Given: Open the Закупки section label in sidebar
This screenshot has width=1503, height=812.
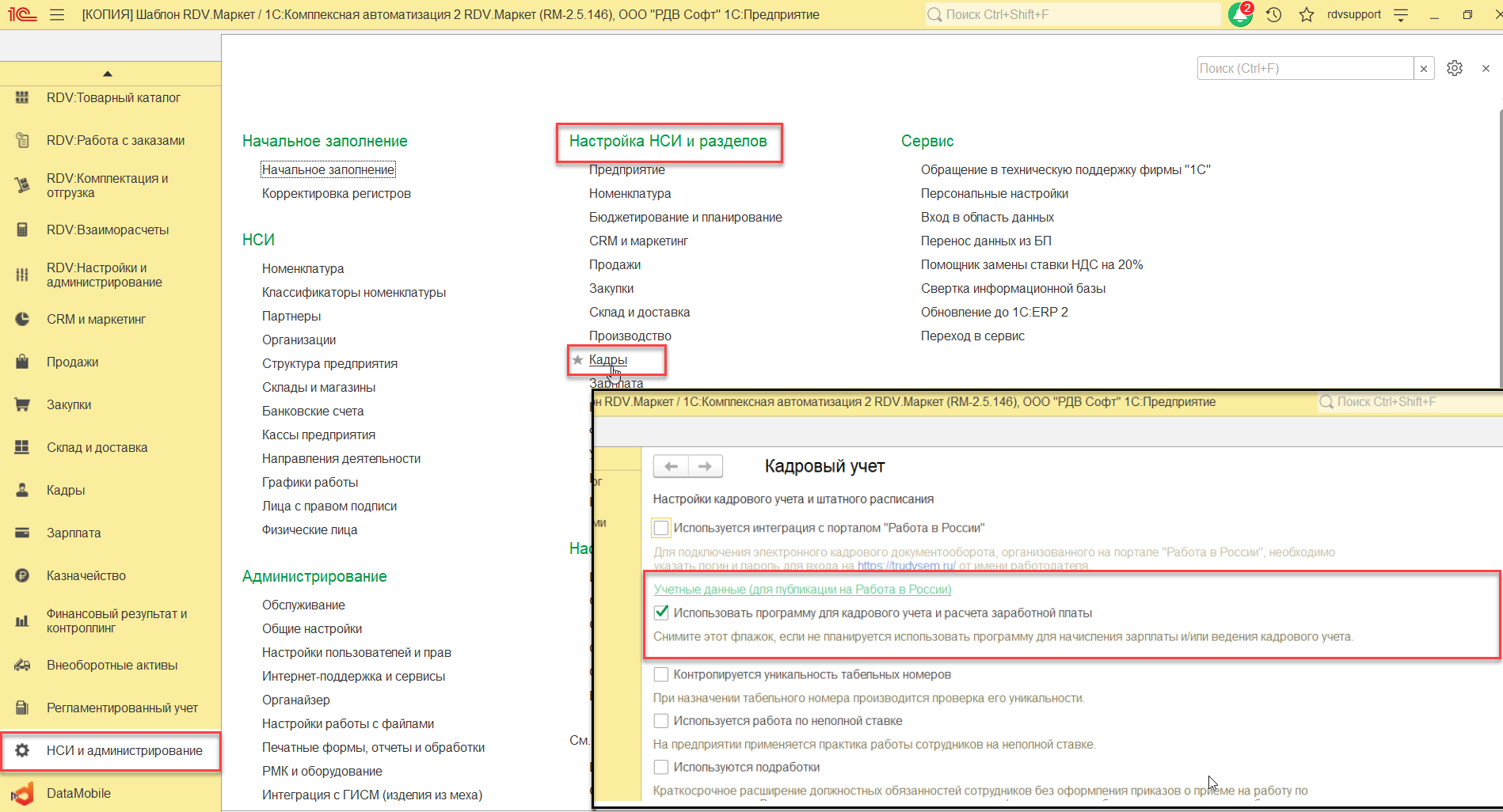Looking at the screenshot, I should click(69, 404).
